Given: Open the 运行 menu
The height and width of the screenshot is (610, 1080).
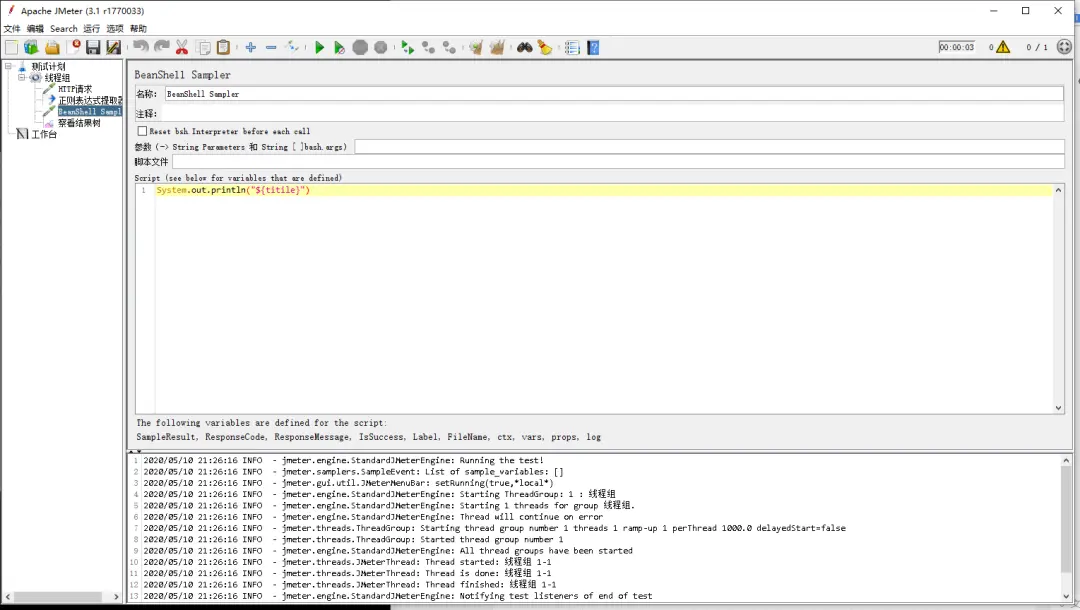Looking at the screenshot, I should [x=92, y=28].
